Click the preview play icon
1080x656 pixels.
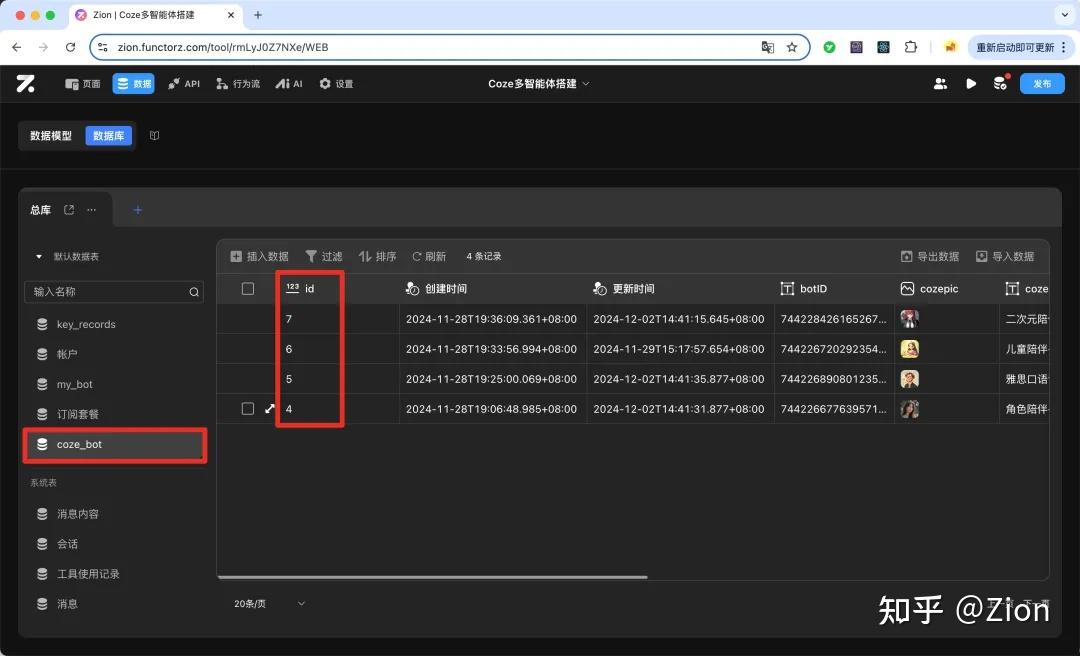[x=971, y=83]
